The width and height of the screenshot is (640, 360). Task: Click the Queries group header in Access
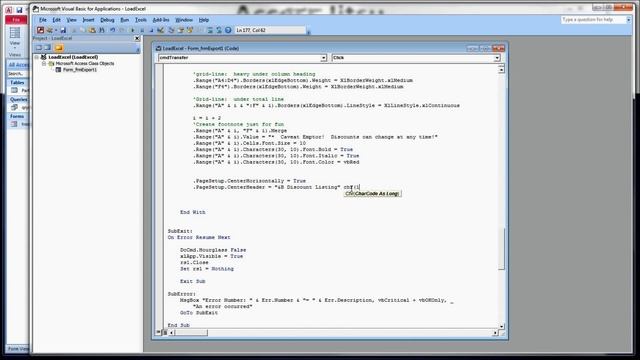coord(18,99)
